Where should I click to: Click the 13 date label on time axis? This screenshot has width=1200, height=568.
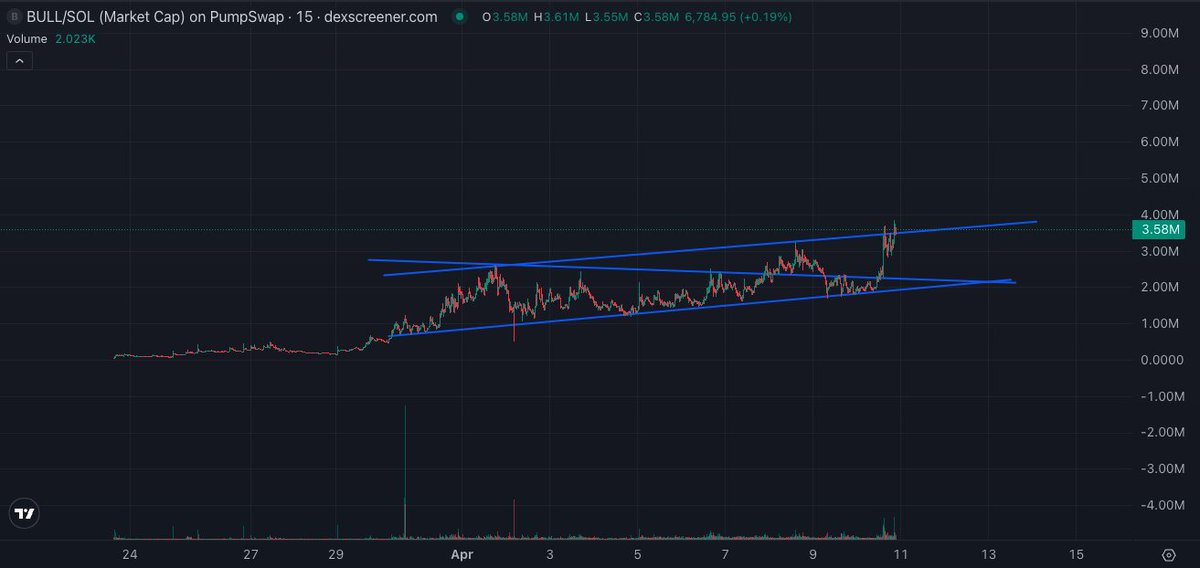coord(989,555)
